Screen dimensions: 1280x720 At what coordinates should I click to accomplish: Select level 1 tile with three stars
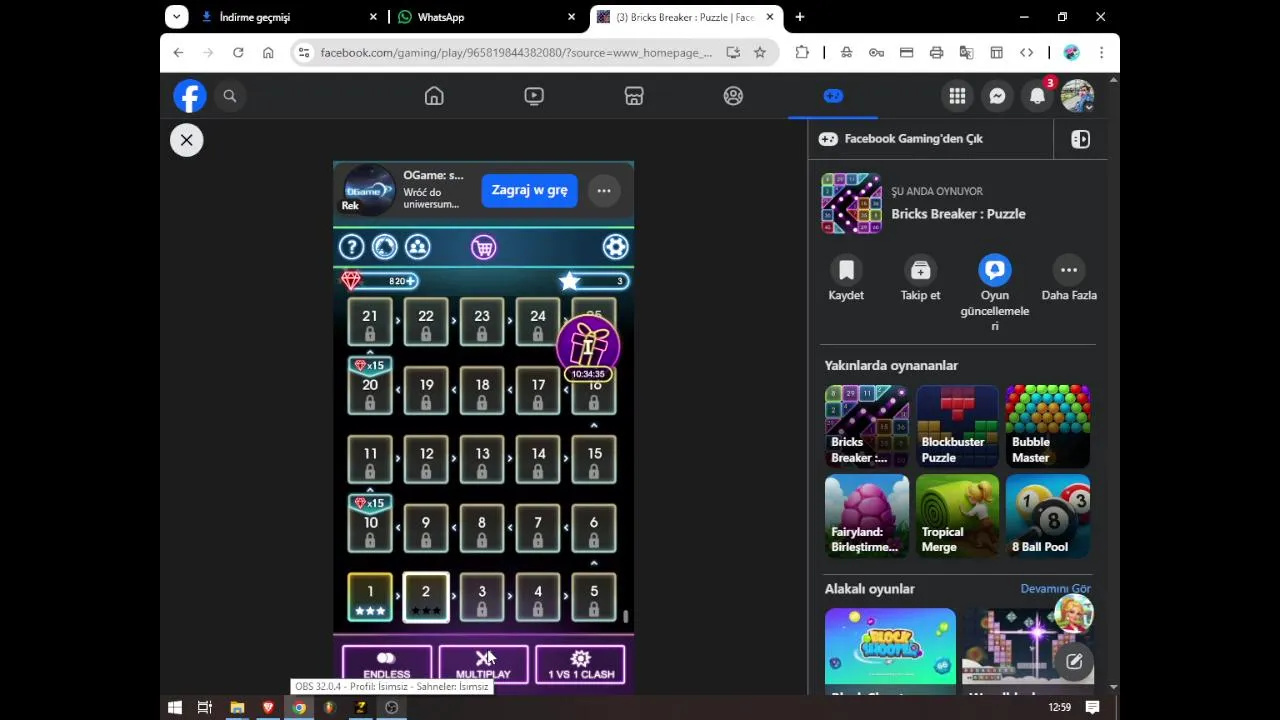[370, 597]
